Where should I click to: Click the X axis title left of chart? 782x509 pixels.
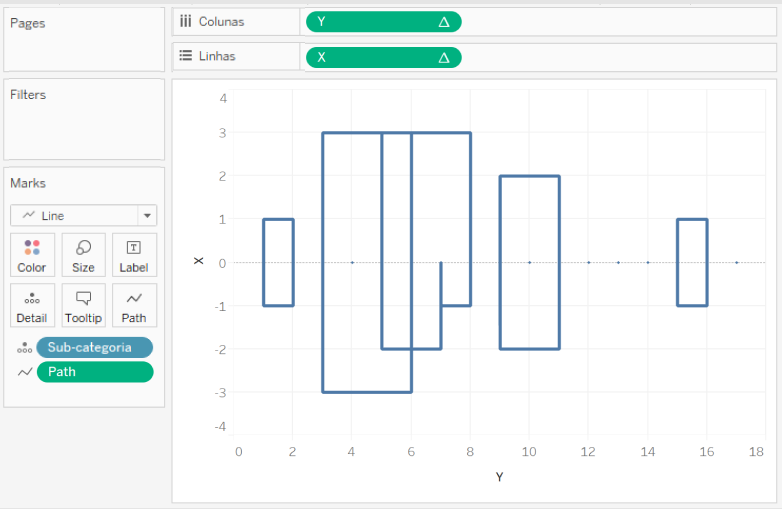[x=198, y=261]
